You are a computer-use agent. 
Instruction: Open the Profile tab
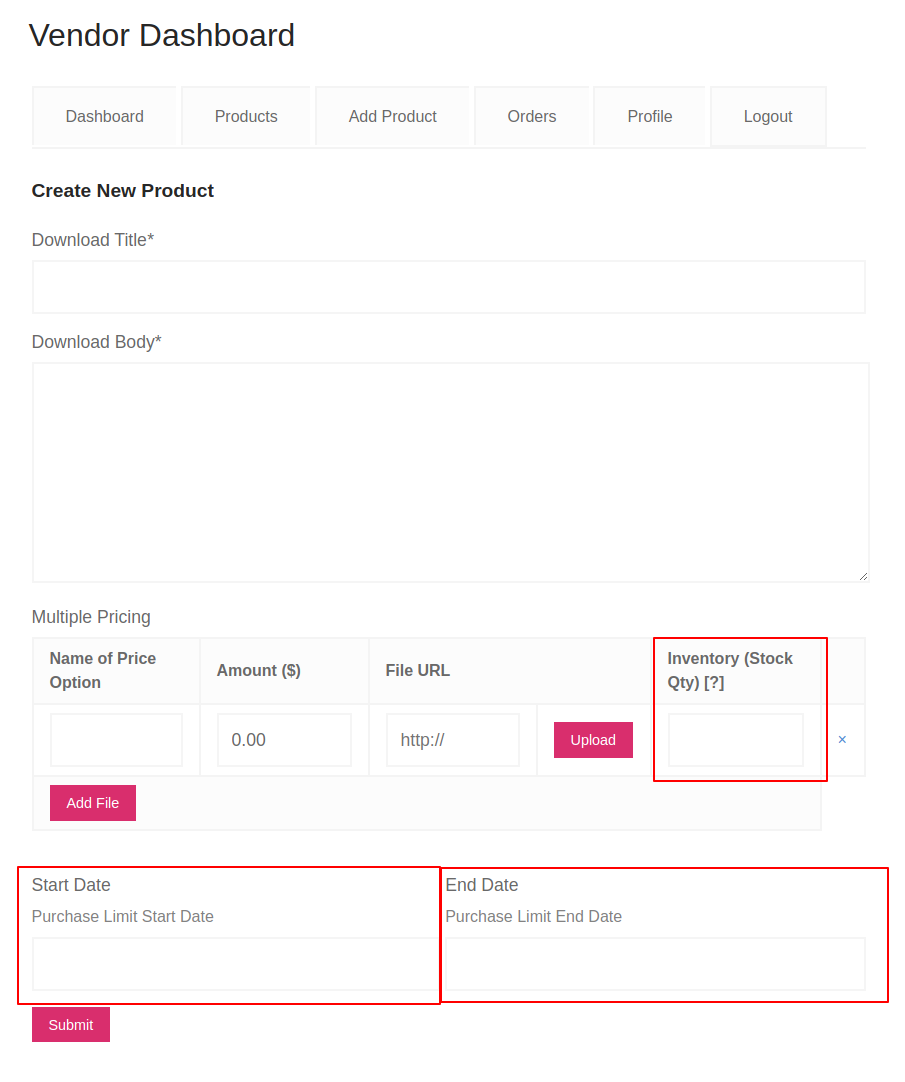coord(649,116)
